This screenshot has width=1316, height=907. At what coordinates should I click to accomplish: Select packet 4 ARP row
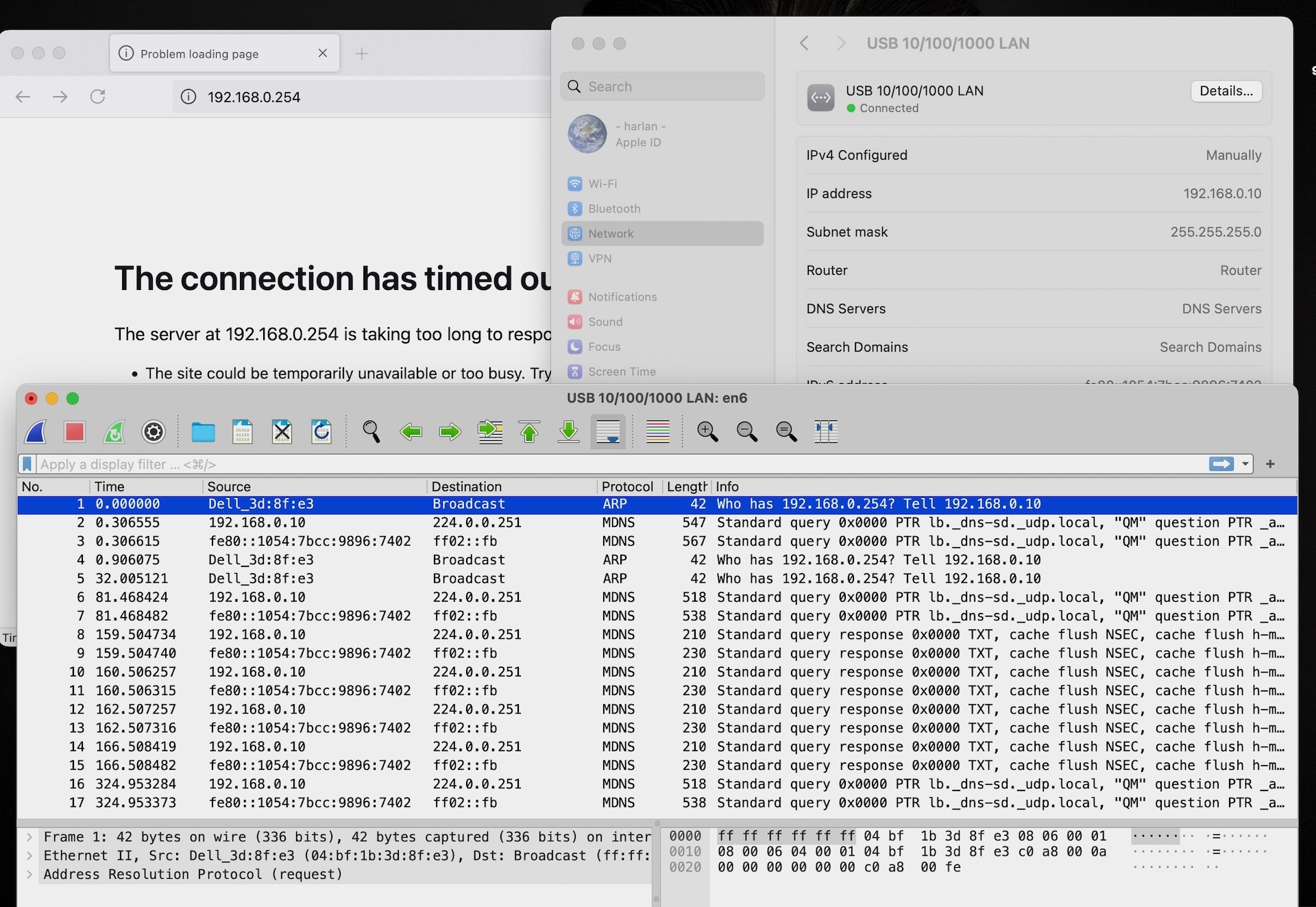[x=480, y=560]
